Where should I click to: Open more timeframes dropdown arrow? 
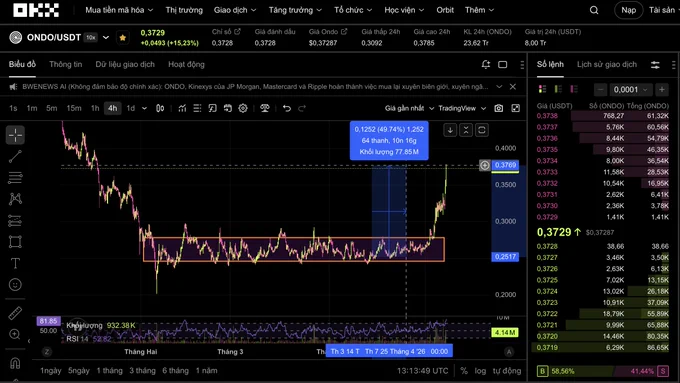144,108
